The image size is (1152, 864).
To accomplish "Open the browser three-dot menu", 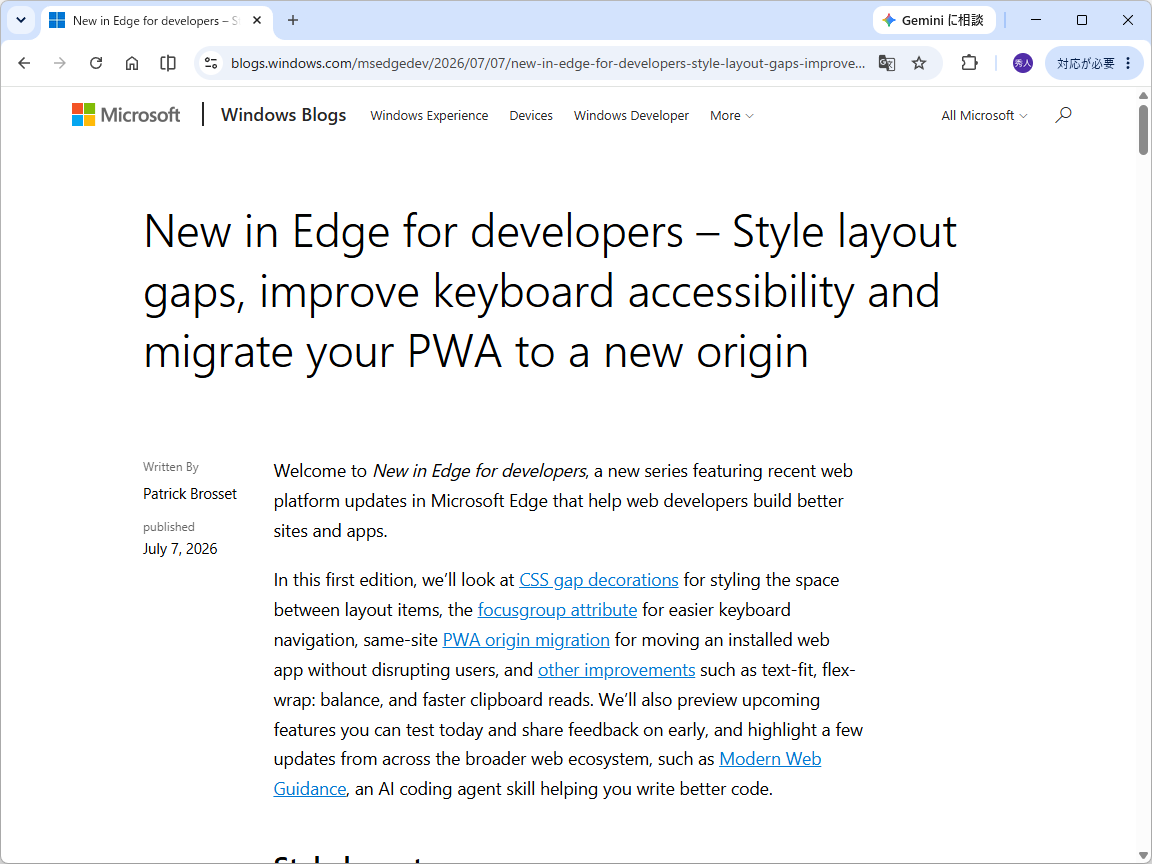I will click(x=1128, y=63).
